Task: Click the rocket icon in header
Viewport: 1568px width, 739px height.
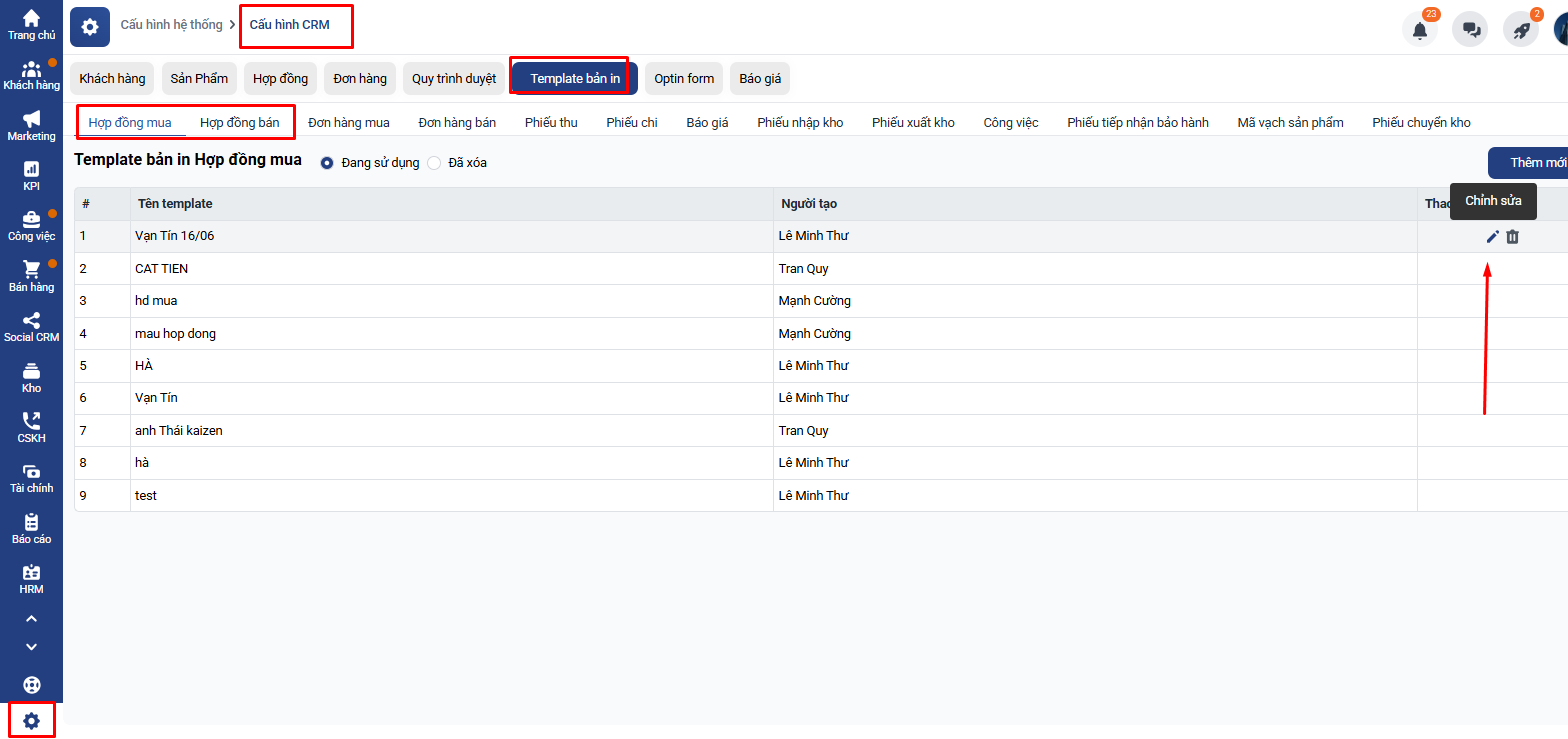Action: click(x=1521, y=29)
